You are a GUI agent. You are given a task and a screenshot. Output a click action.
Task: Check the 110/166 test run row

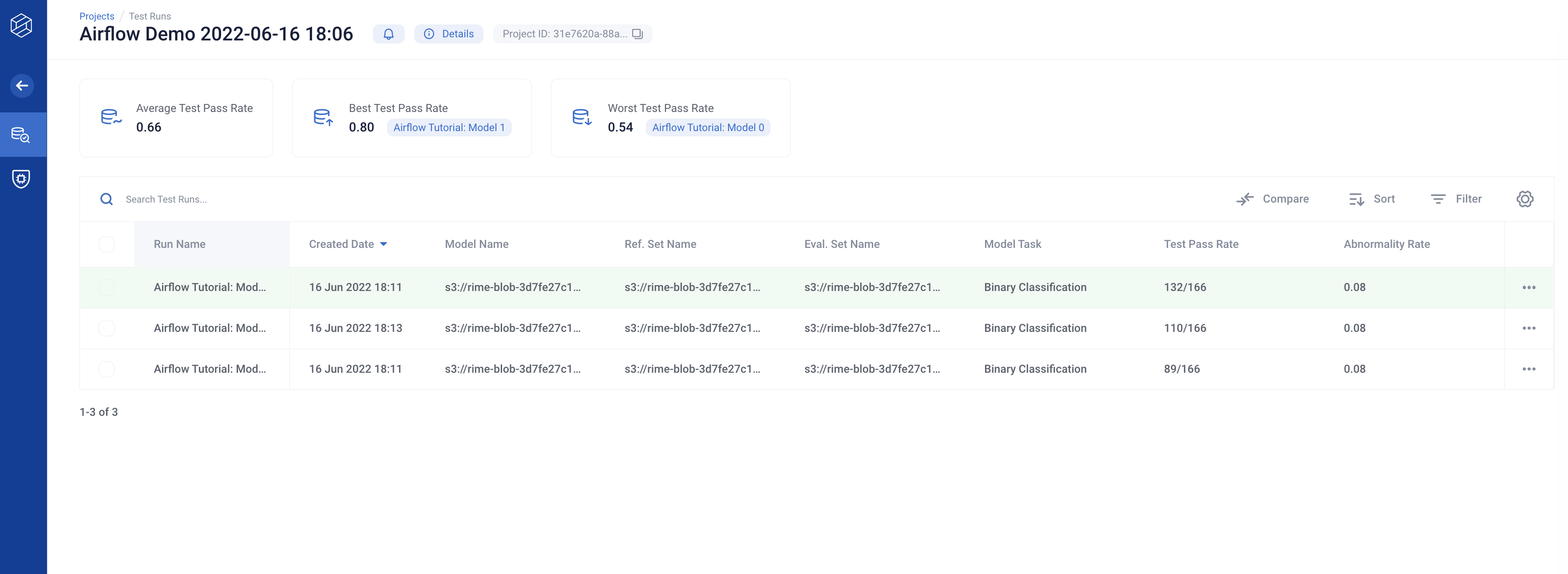(x=107, y=328)
